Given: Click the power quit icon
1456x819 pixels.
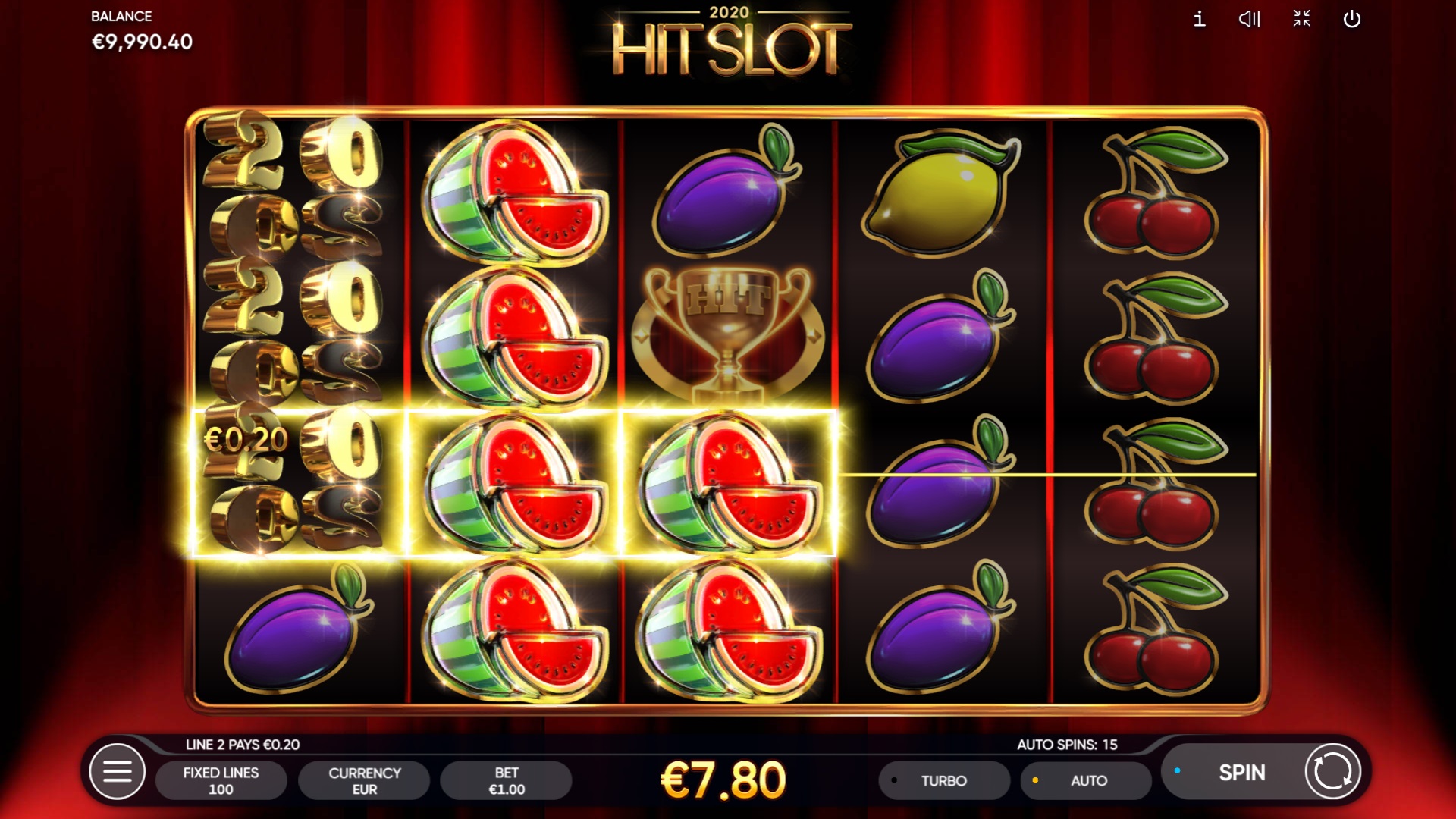Looking at the screenshot, I should (1352, 19).
